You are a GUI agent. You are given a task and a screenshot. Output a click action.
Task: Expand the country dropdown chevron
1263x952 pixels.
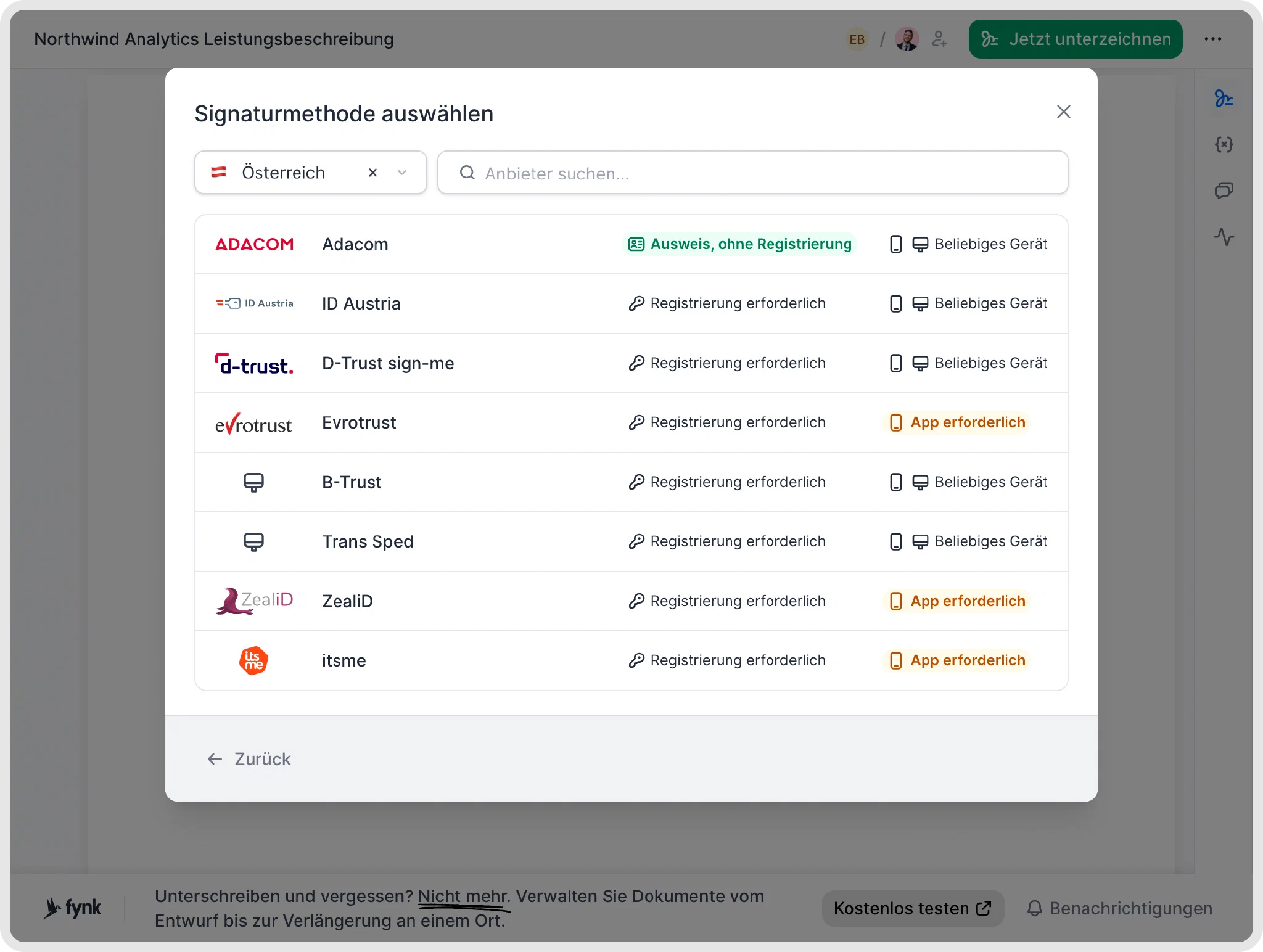[402, 173]
